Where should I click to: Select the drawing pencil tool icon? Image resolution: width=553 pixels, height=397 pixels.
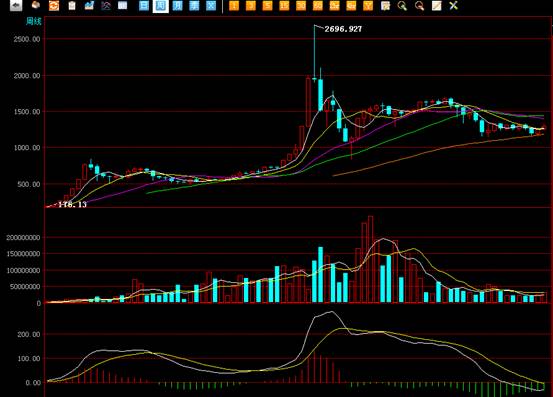coord(437,5)
